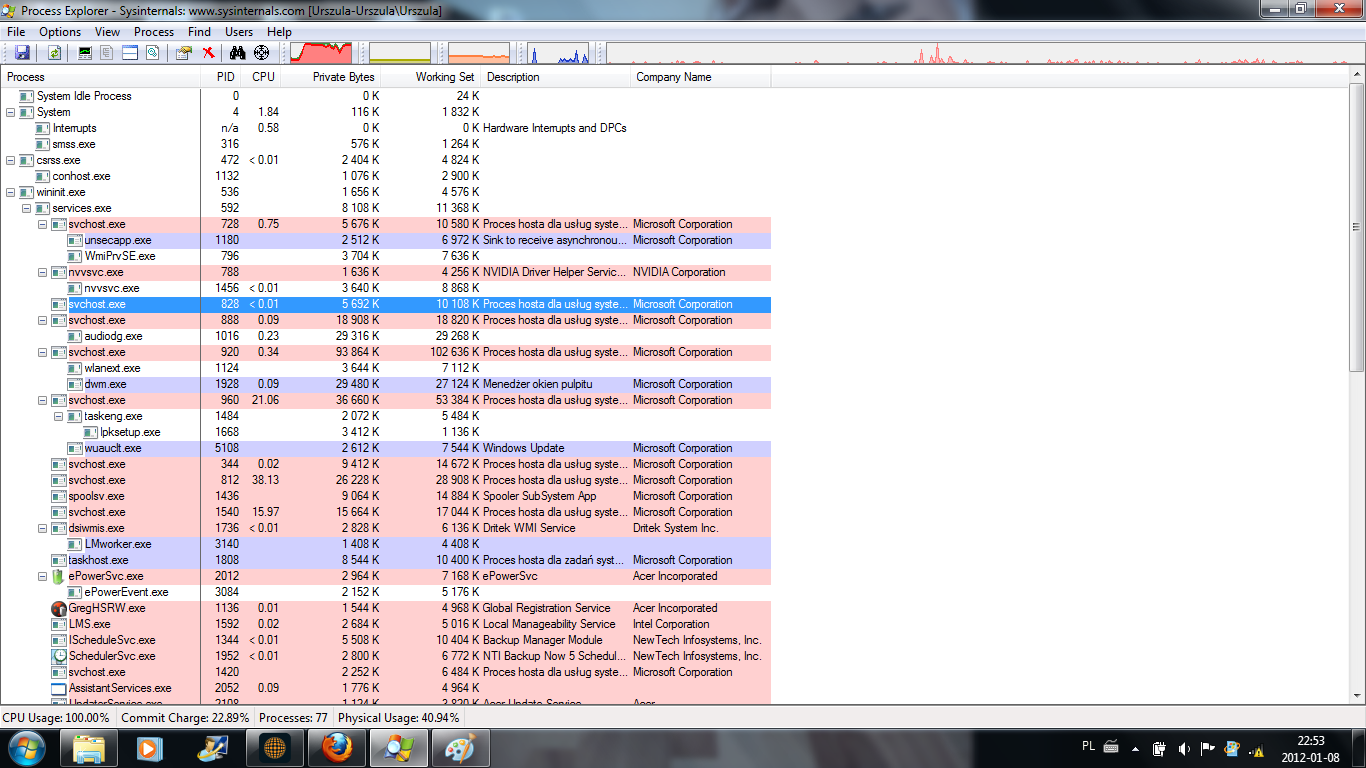Click the red Kill Process icon
Screen dimensions: 1366x768
[208, 53]
